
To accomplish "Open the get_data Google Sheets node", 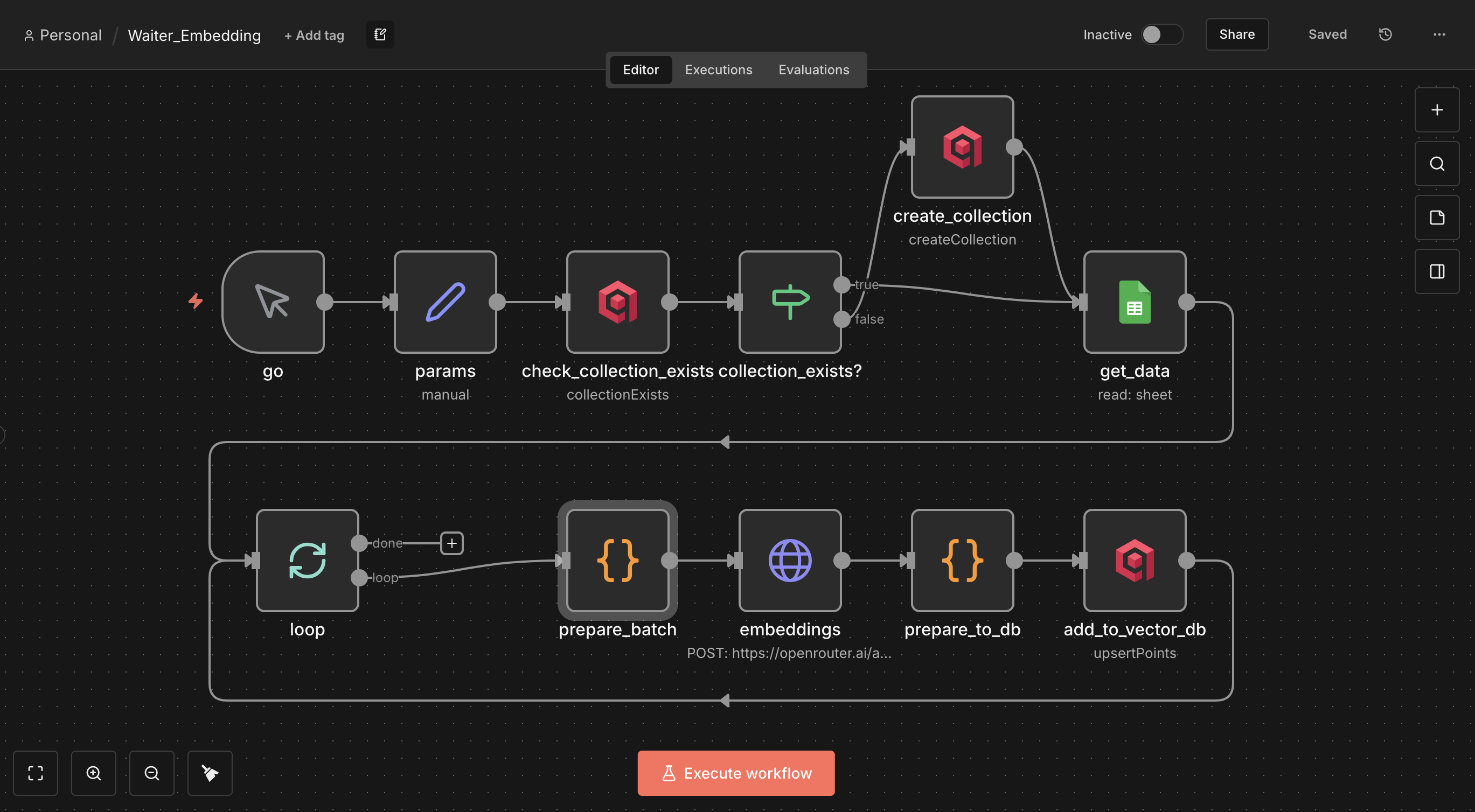I will tap(1135, 302).
